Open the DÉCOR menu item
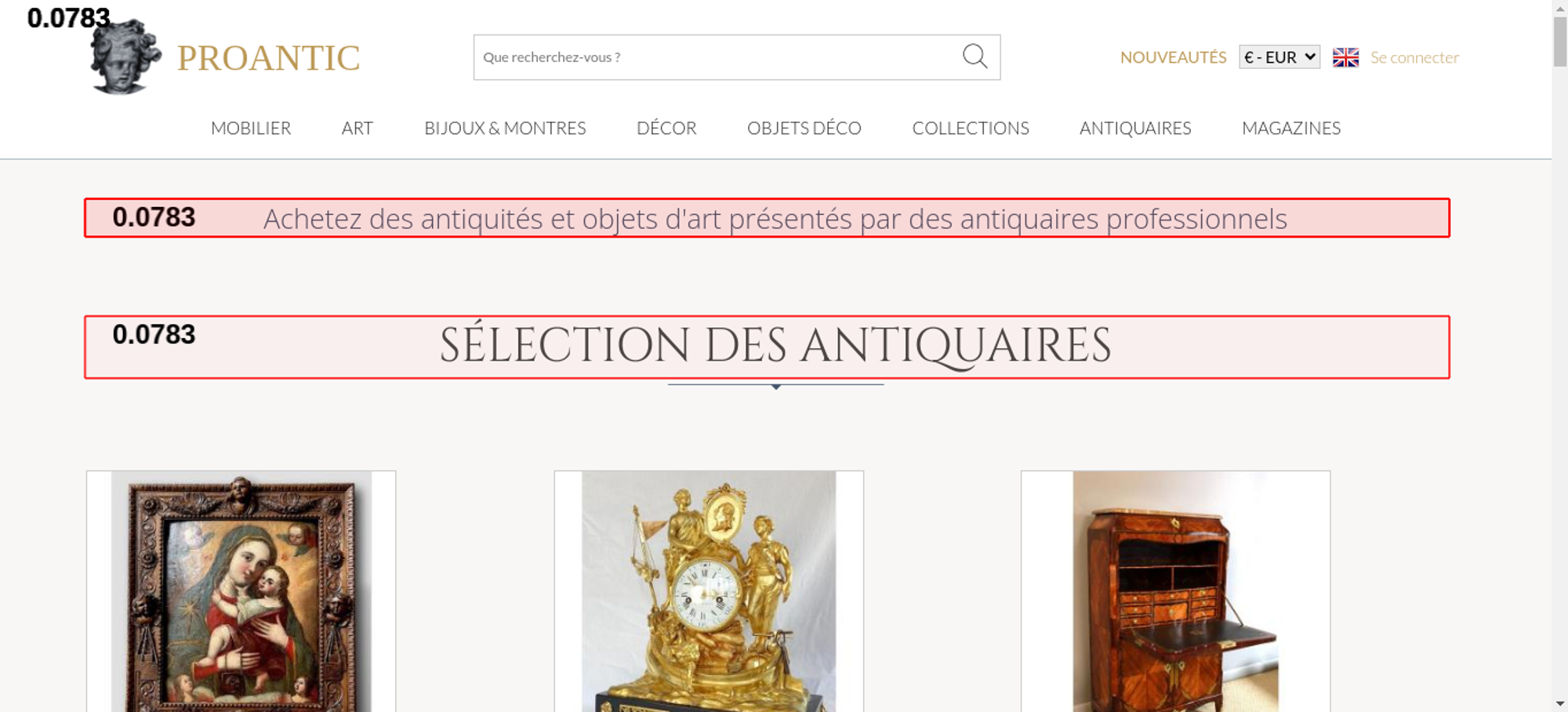The width and height of the screenshot is (1568, 712). click(666, 128)
